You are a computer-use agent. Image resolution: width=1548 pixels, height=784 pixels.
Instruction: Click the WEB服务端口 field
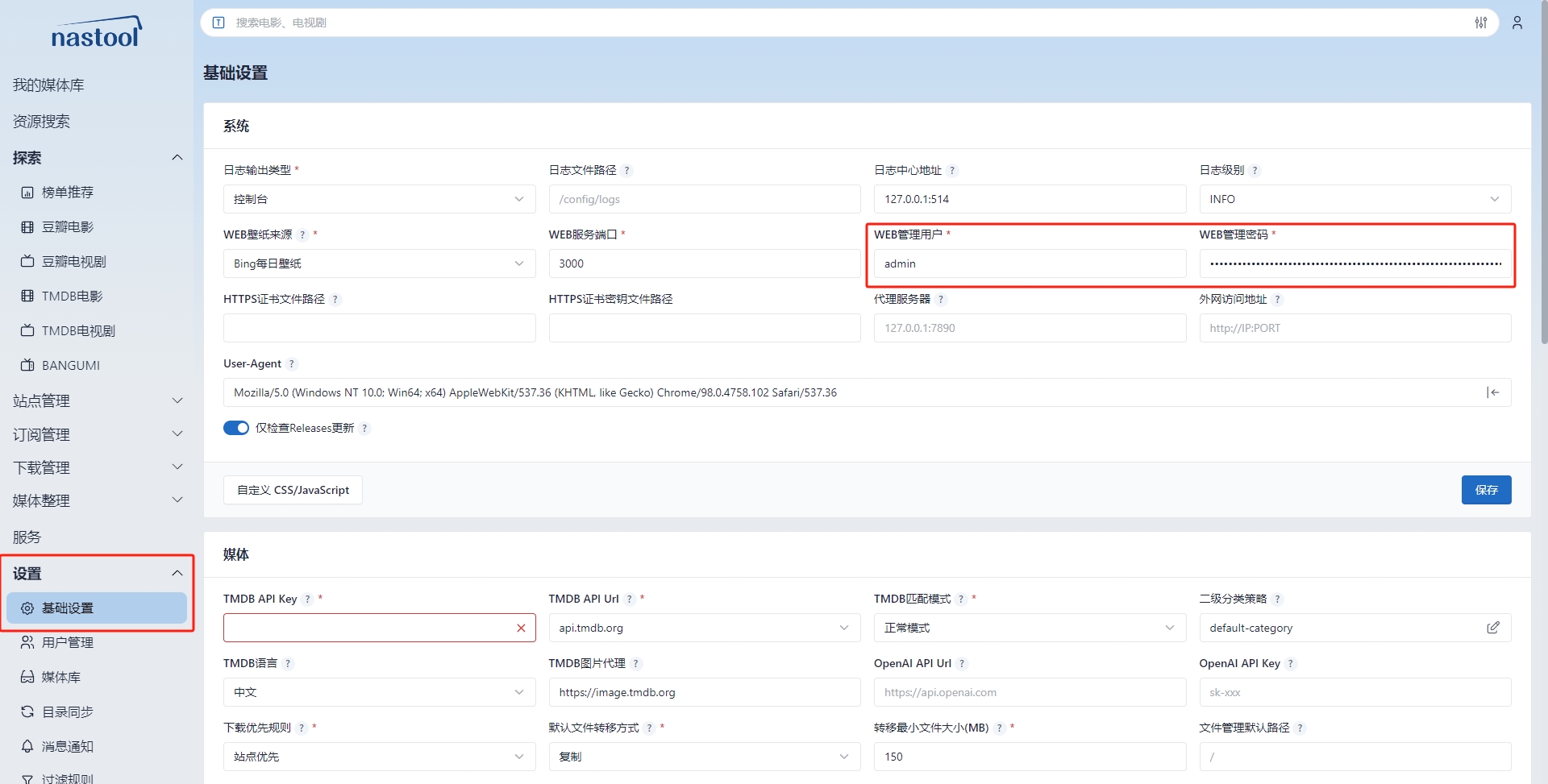(x=705, y=263)
